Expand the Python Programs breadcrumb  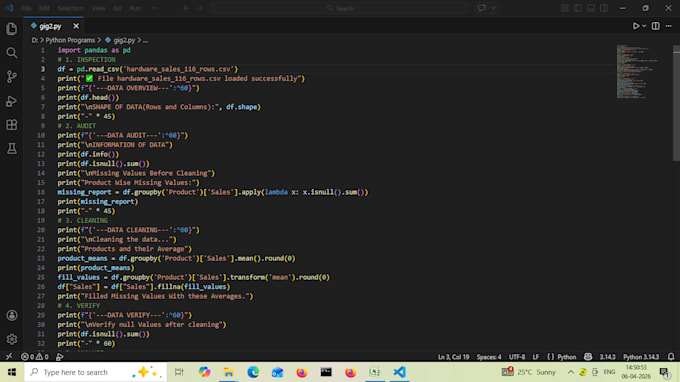point(70,40)
